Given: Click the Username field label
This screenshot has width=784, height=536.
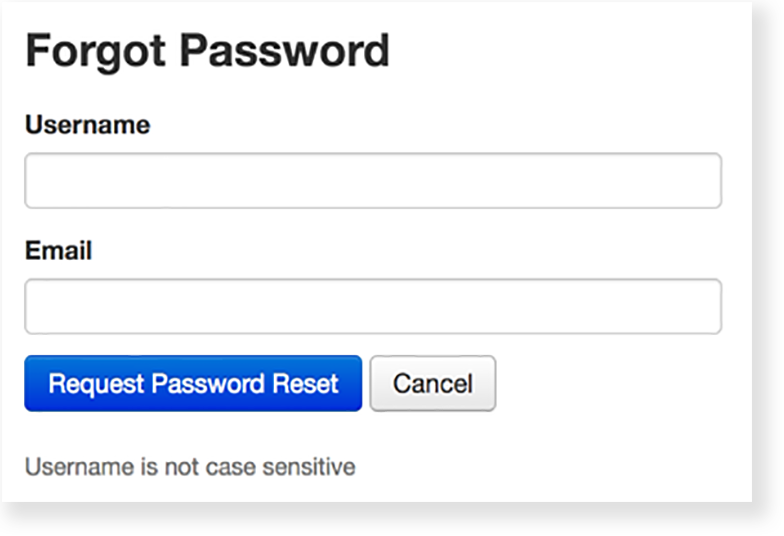Looking at the screenshot, I should click(87, 125).
